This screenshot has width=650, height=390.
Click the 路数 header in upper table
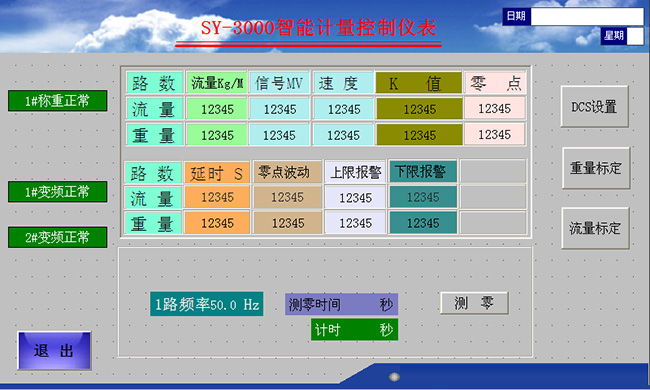point(154,83)
